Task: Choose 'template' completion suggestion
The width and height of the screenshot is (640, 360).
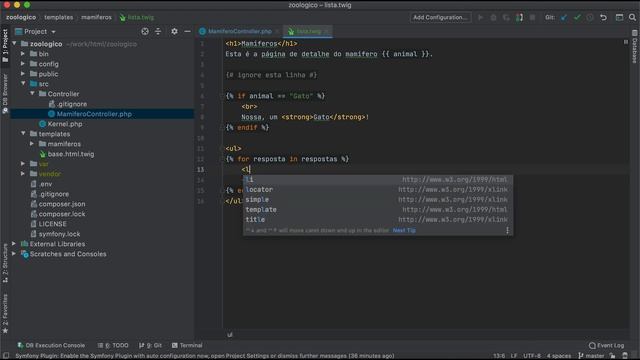Action: (378, 210)
